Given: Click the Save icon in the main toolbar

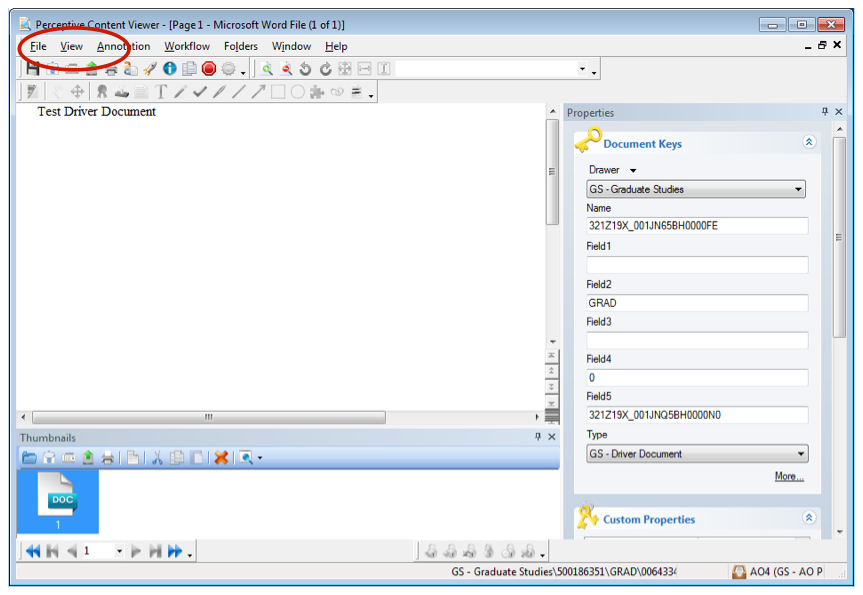Looking at the screenshot, I should [x=33, y=69].
